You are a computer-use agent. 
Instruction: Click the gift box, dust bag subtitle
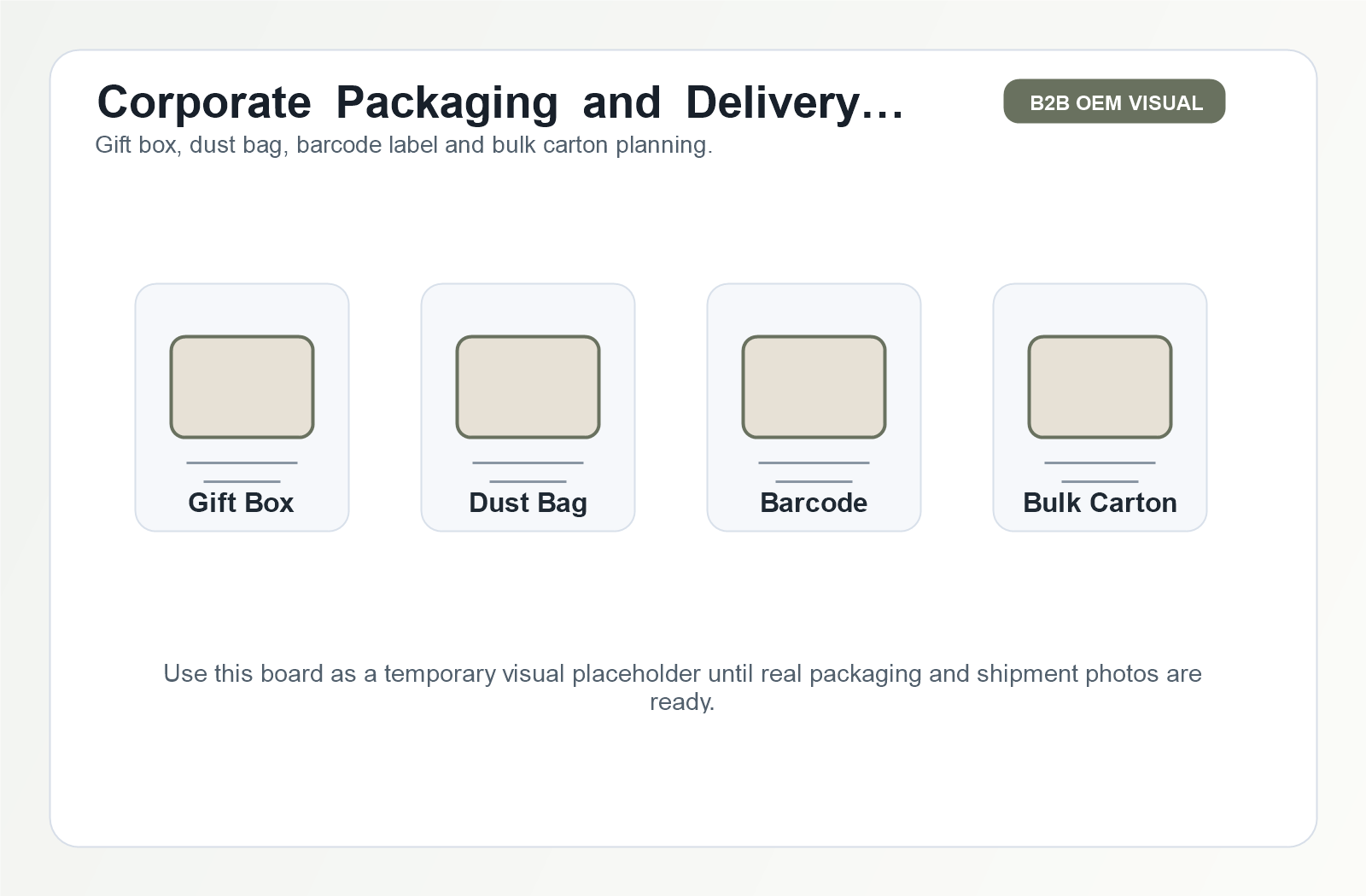[404, 145]
